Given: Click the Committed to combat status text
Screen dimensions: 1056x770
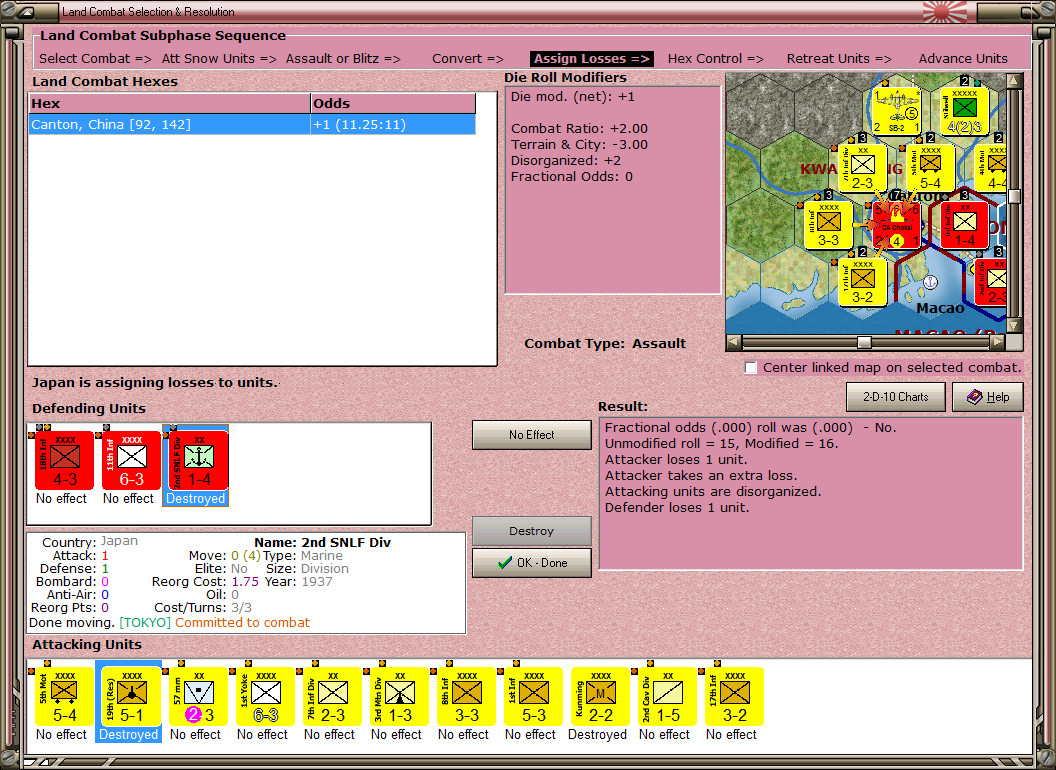Looking at the screenshot, I should click(x=242, y=622).
